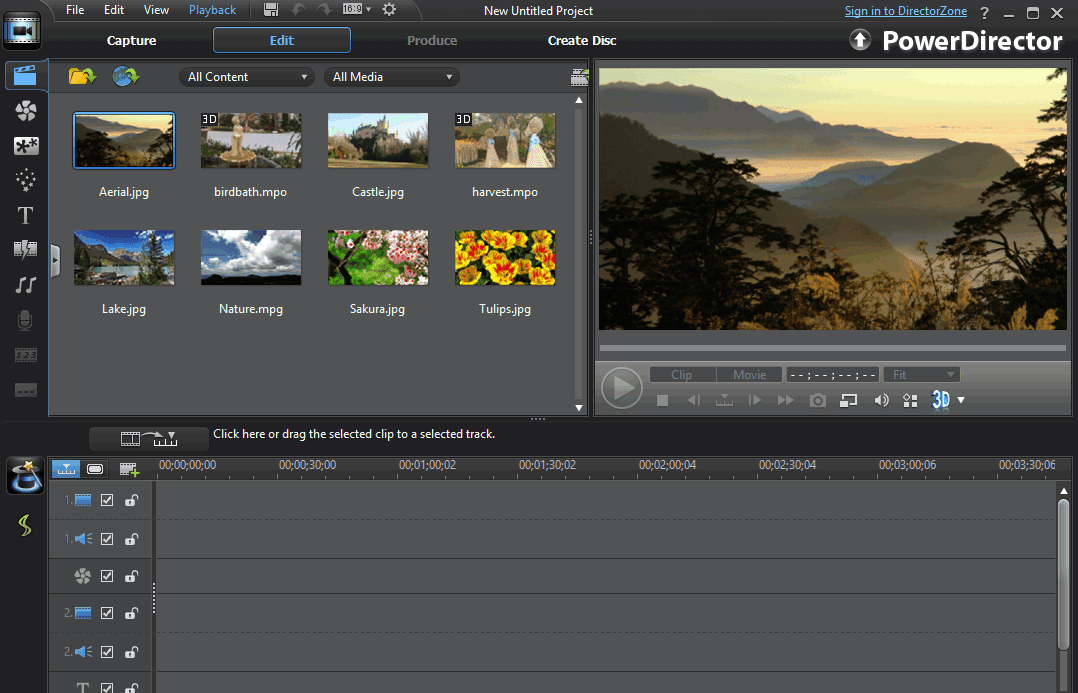Screen dimensions: 1078x693
Task: Open the Transition Room icon
Action: coord(26,249)
